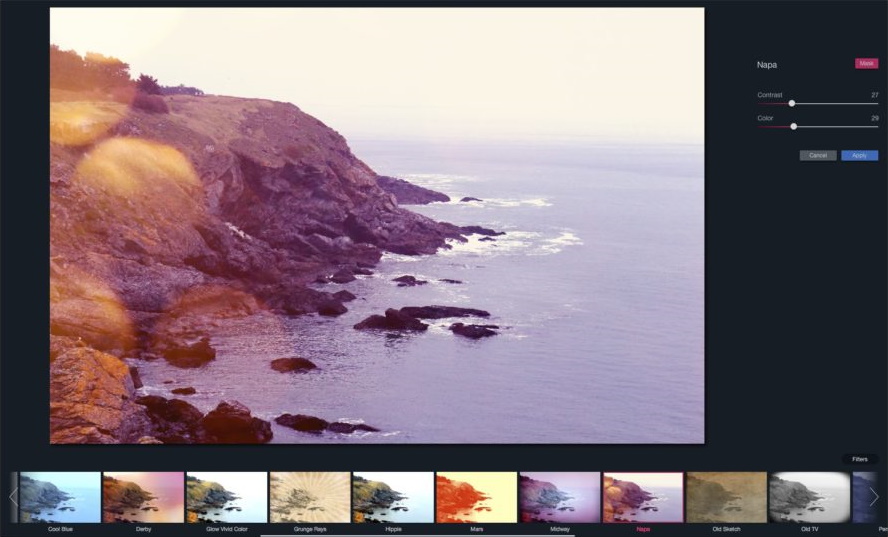Choose the Mars filter thumbnail

(476, 497)
